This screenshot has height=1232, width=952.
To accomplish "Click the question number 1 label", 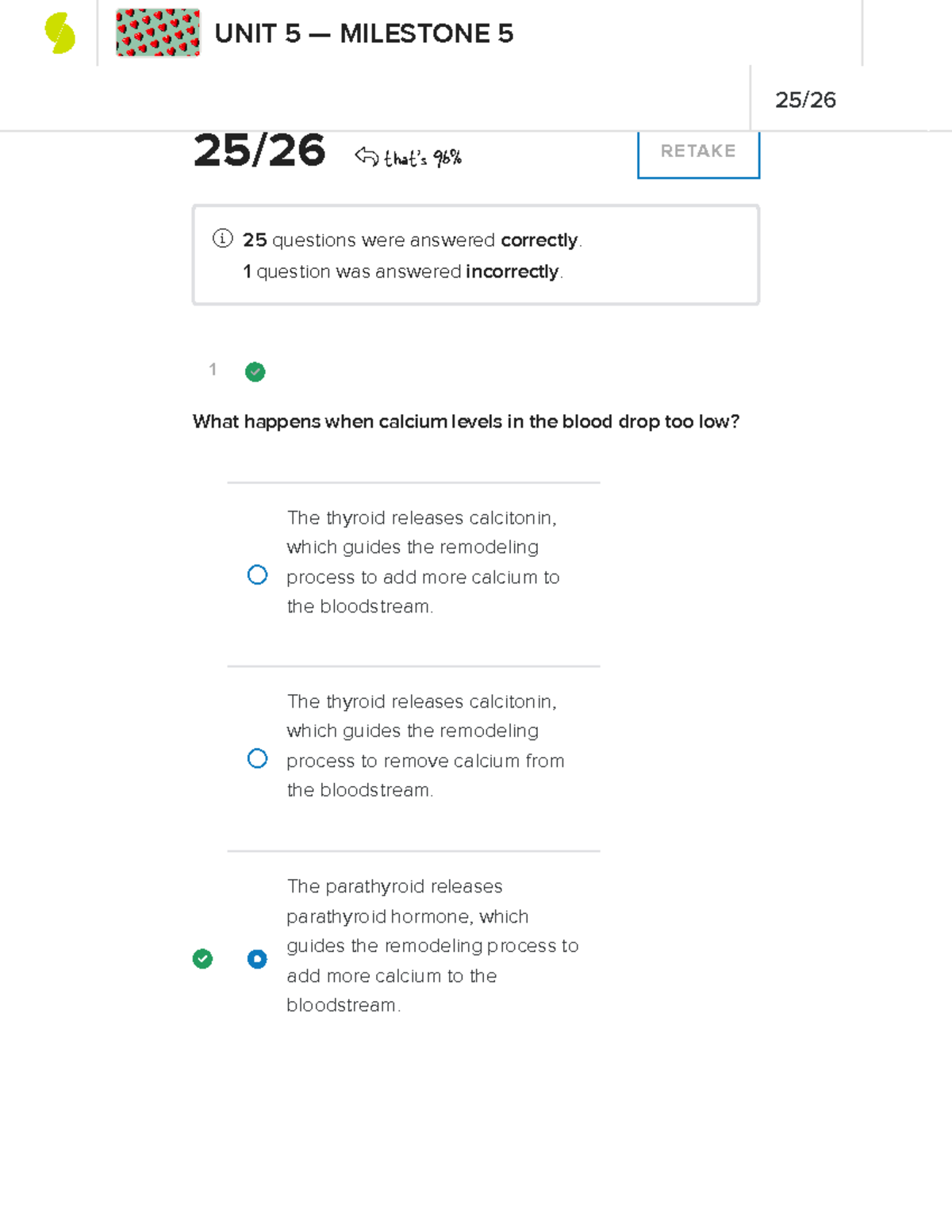I will tap(213, 370).
